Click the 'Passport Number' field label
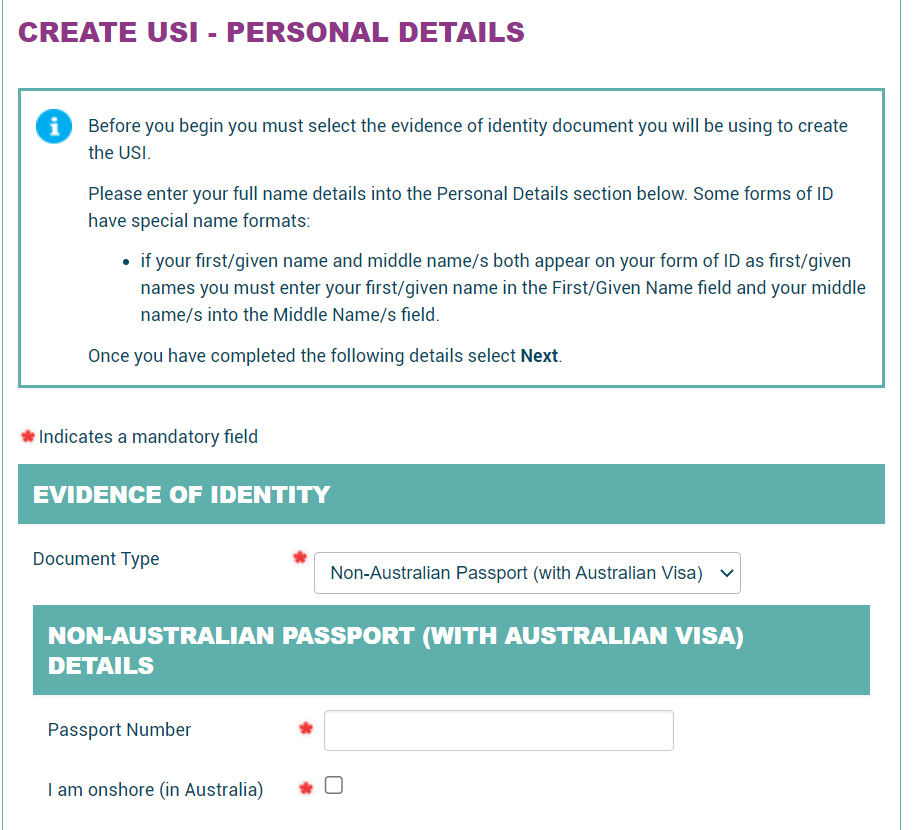The image size is (913, 830). click(119, 730)
